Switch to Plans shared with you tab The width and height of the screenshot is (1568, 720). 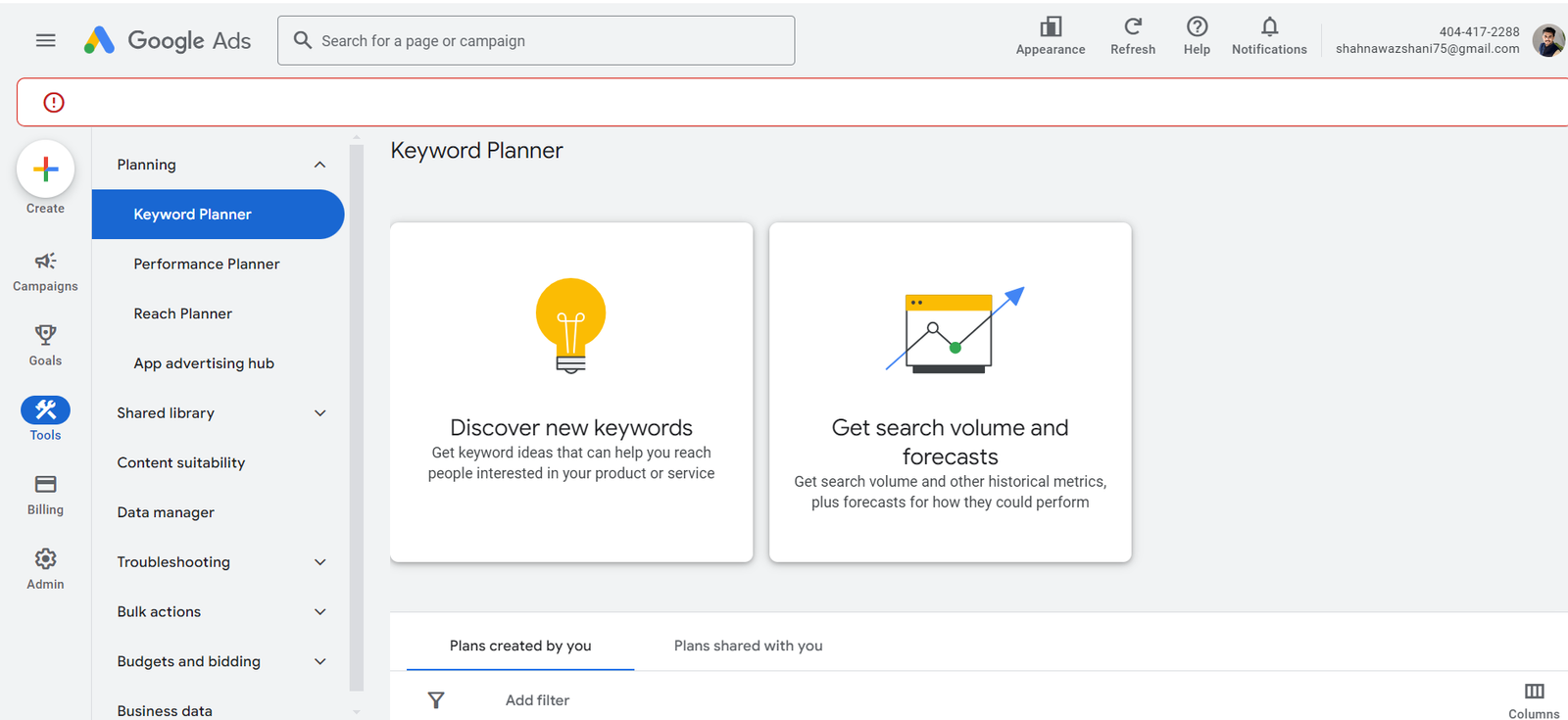tap(749, 646)
